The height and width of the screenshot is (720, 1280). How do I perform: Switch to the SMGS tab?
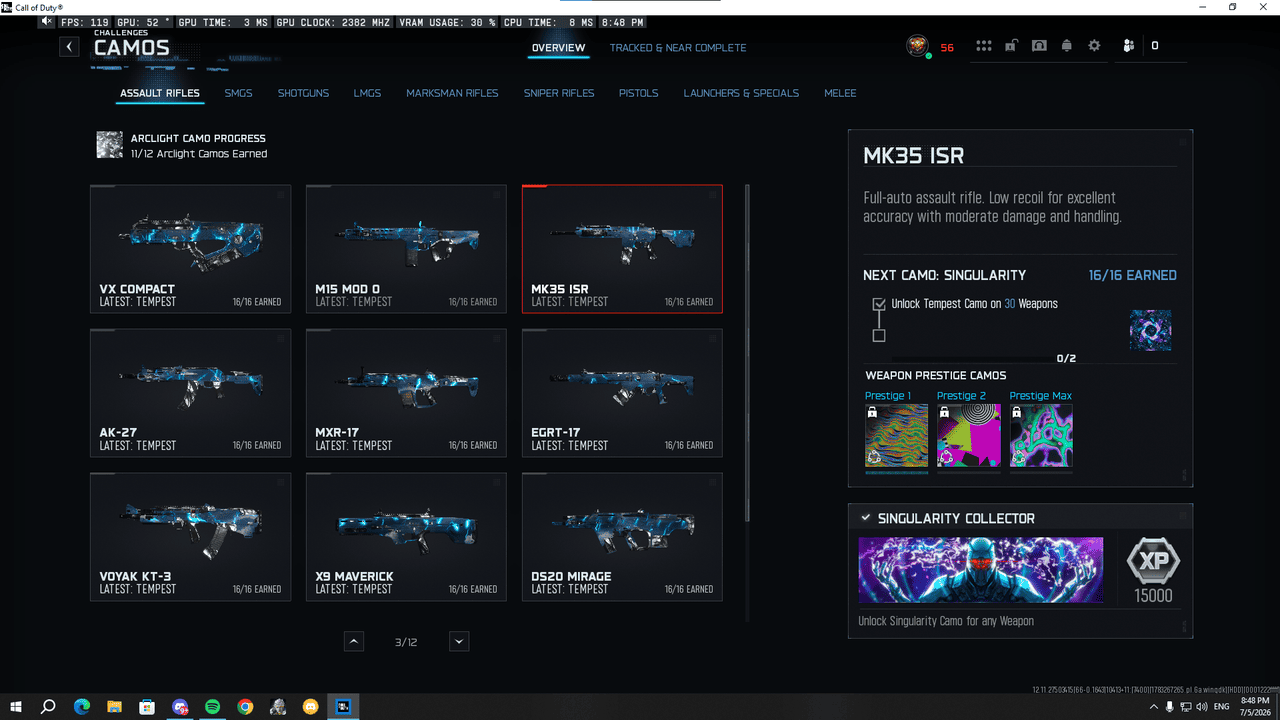pos(238,93)
